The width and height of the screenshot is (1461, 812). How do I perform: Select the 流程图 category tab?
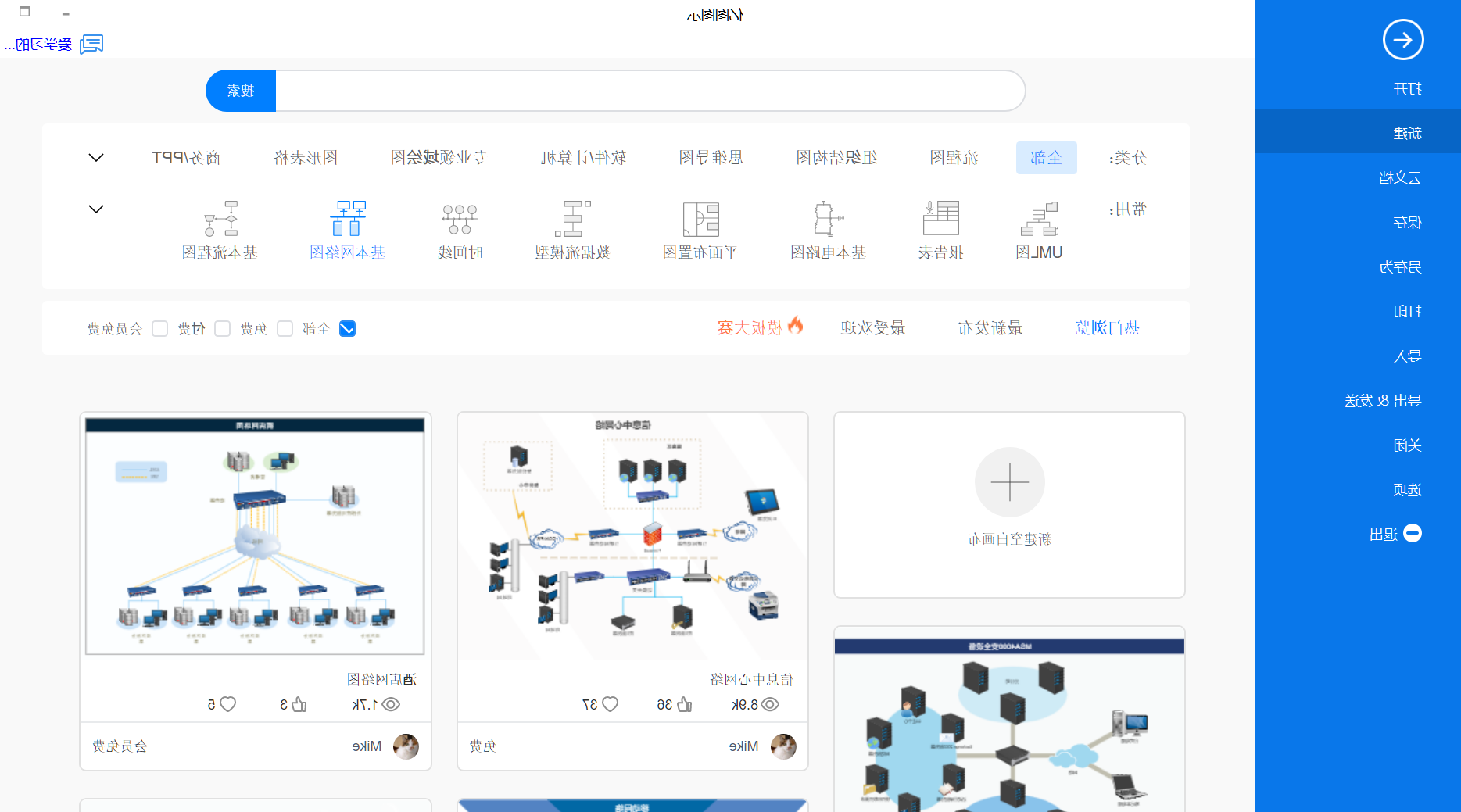click(x=954, y=158)
